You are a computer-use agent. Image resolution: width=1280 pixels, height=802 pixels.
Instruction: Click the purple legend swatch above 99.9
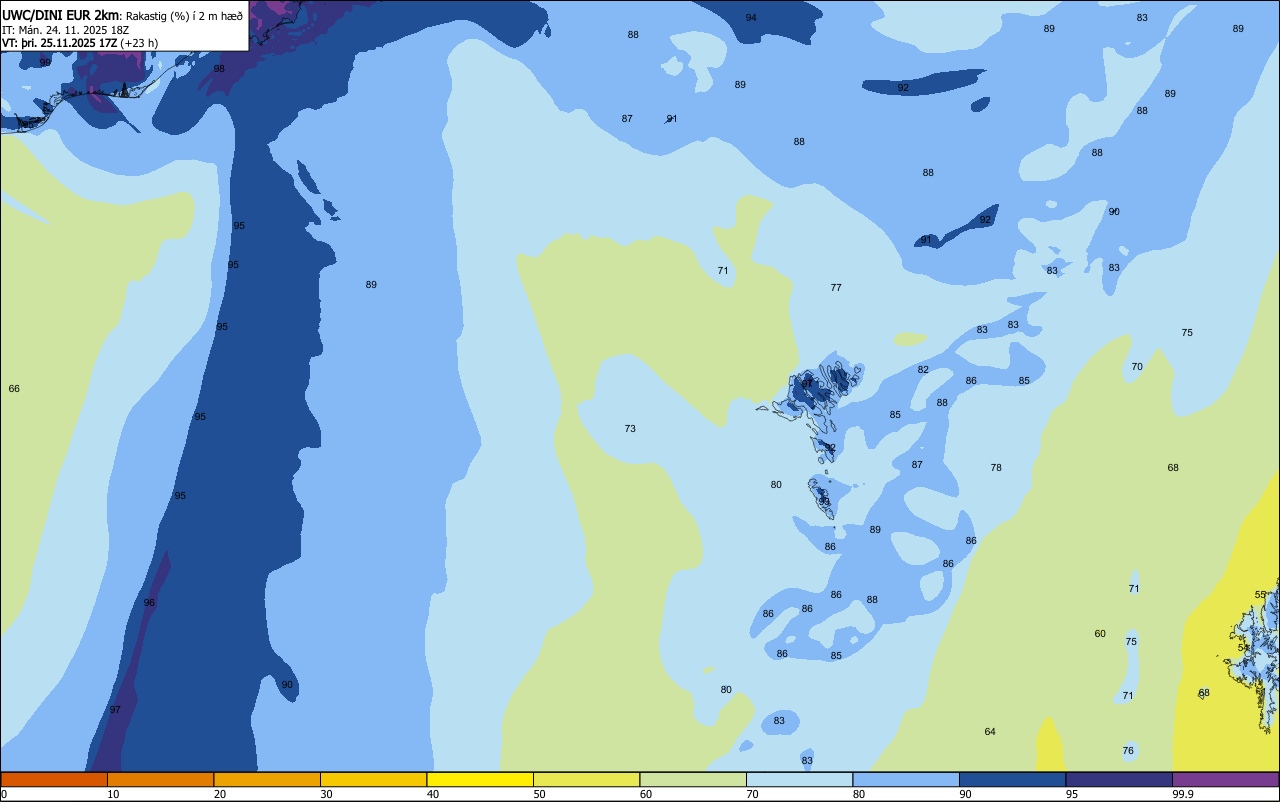[1225, 779]
